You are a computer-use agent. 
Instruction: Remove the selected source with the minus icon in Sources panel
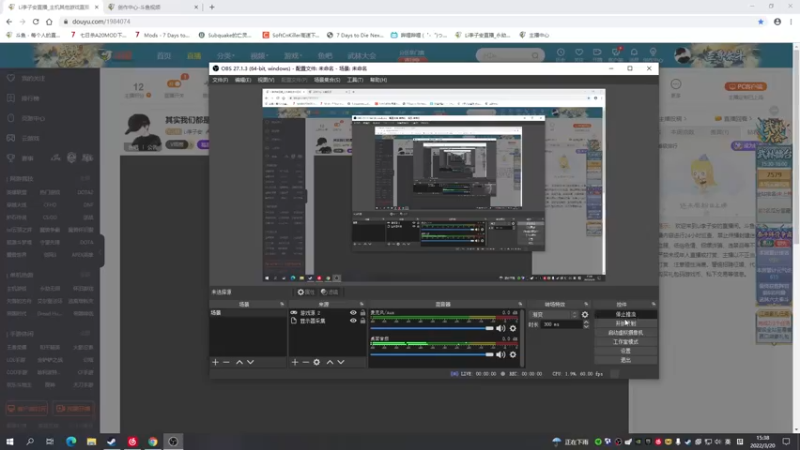pyautogui.click(x=306, y=362)
